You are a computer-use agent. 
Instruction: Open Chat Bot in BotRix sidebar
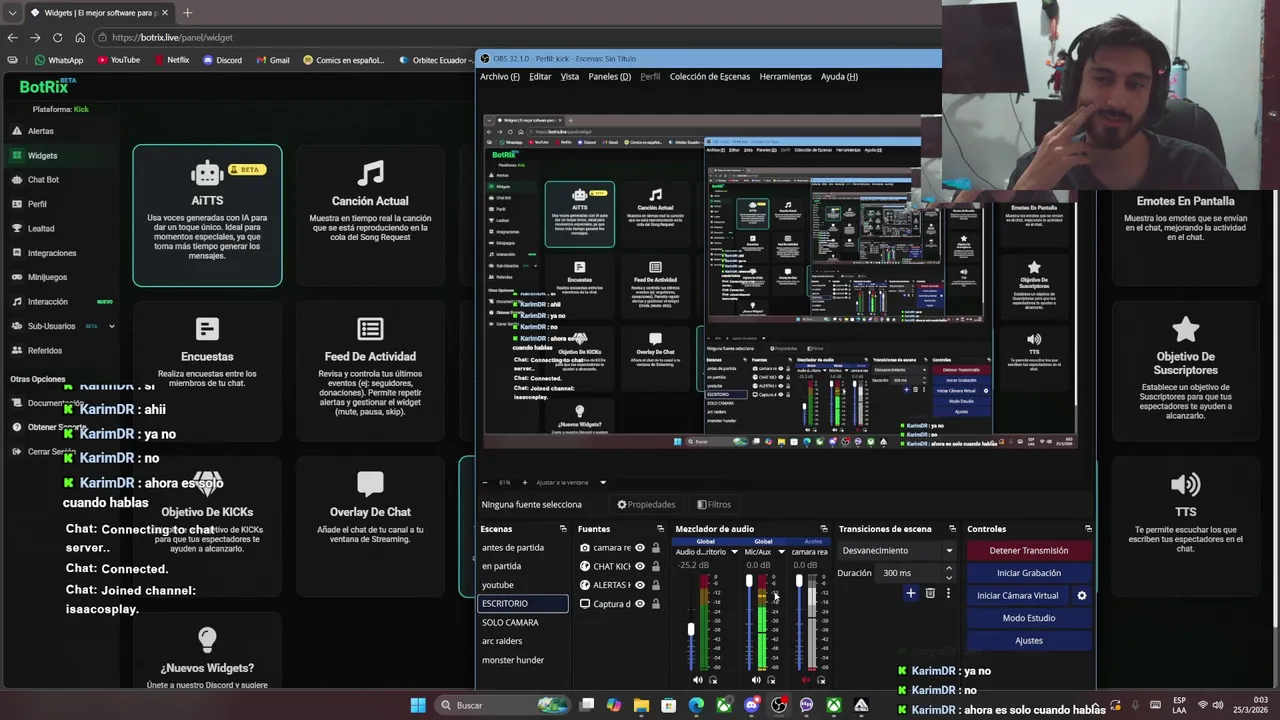tap(43, 180)
